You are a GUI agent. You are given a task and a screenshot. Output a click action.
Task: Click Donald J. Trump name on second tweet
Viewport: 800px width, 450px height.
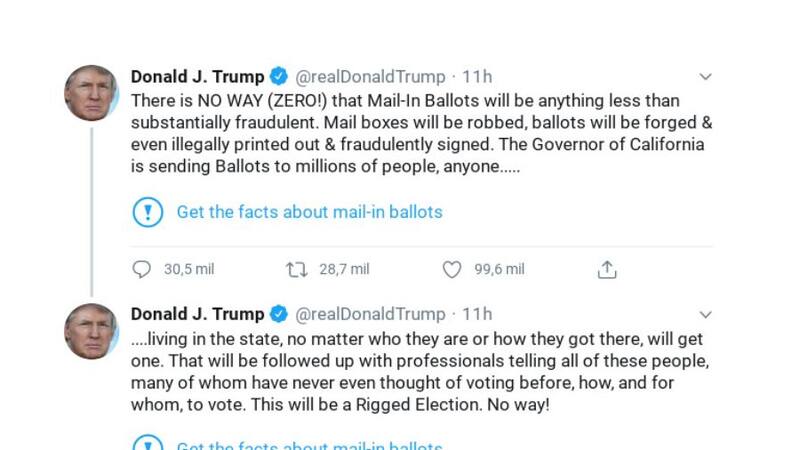click(x=198, y=314)
